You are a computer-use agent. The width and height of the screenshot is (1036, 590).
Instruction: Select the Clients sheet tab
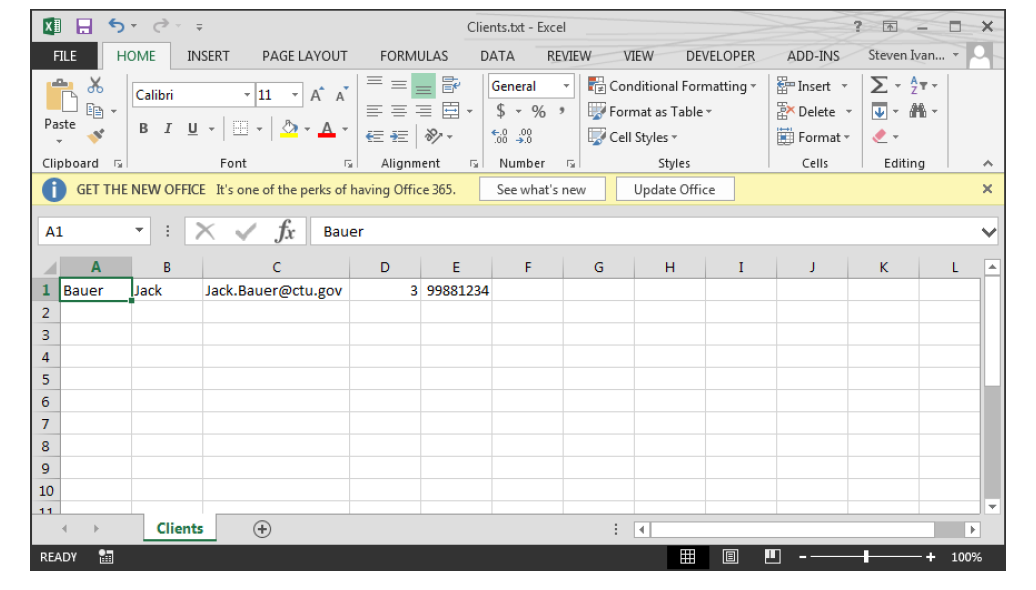[180, 529]
